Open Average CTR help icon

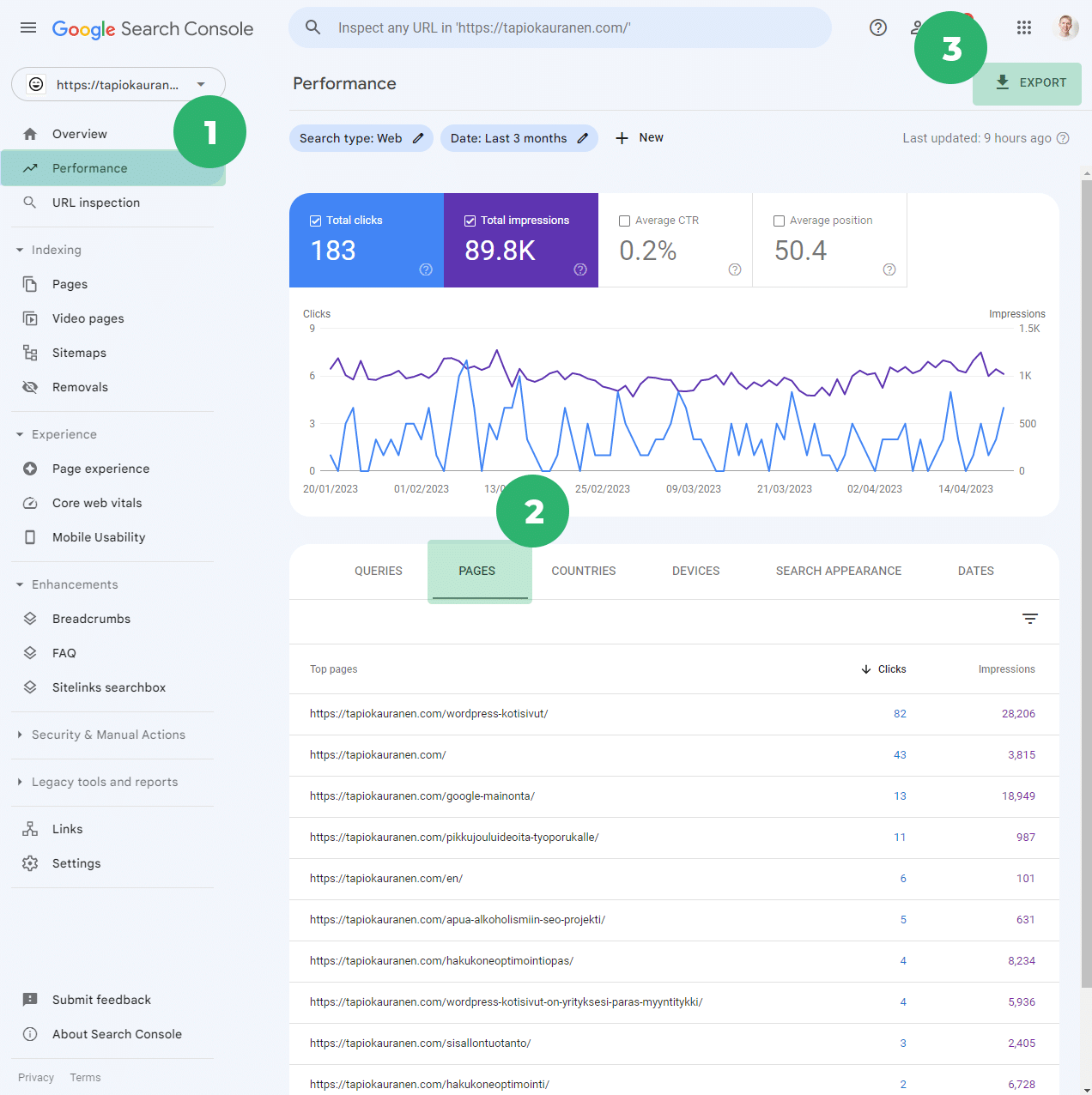[x=735, y=269]
